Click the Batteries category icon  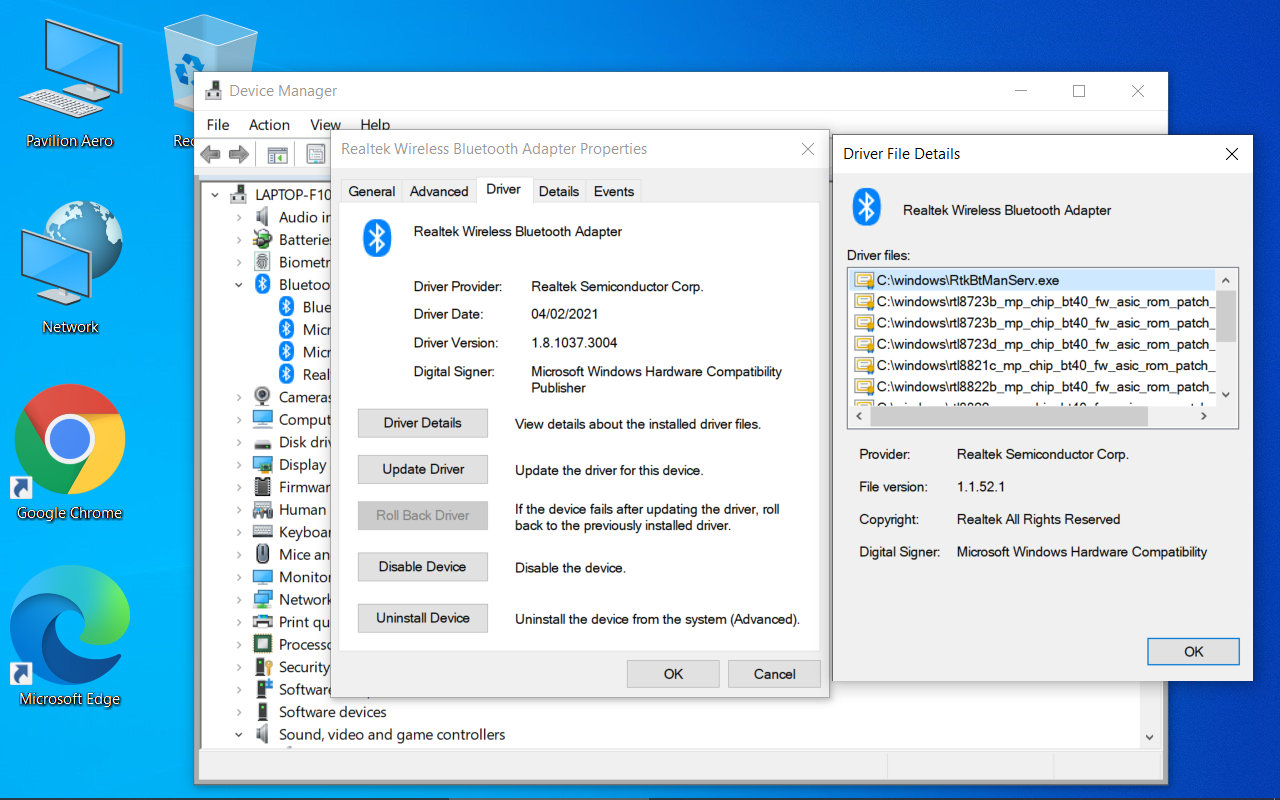coord(262,239)
